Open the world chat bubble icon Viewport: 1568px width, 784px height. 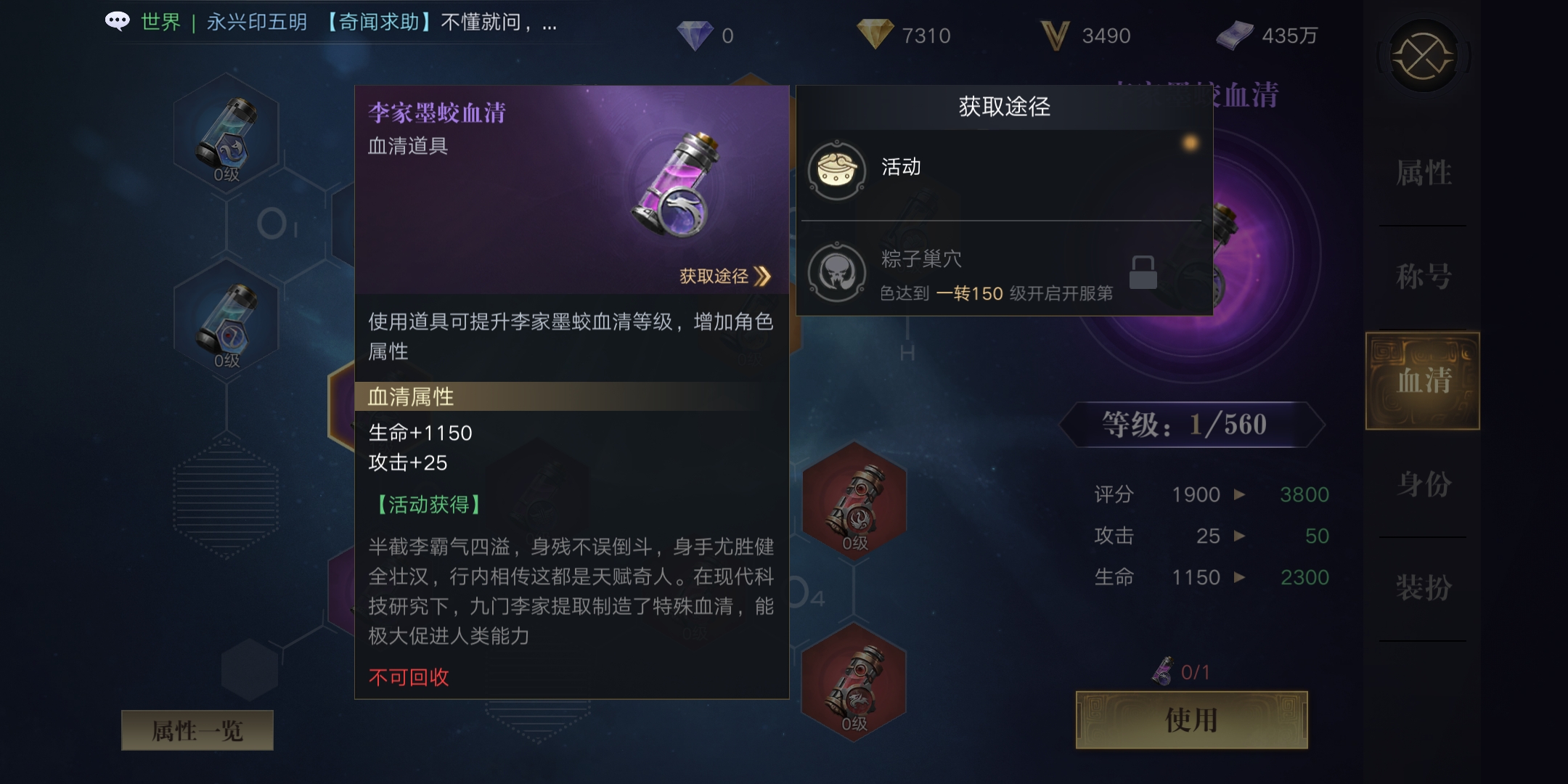pos(118,22)
